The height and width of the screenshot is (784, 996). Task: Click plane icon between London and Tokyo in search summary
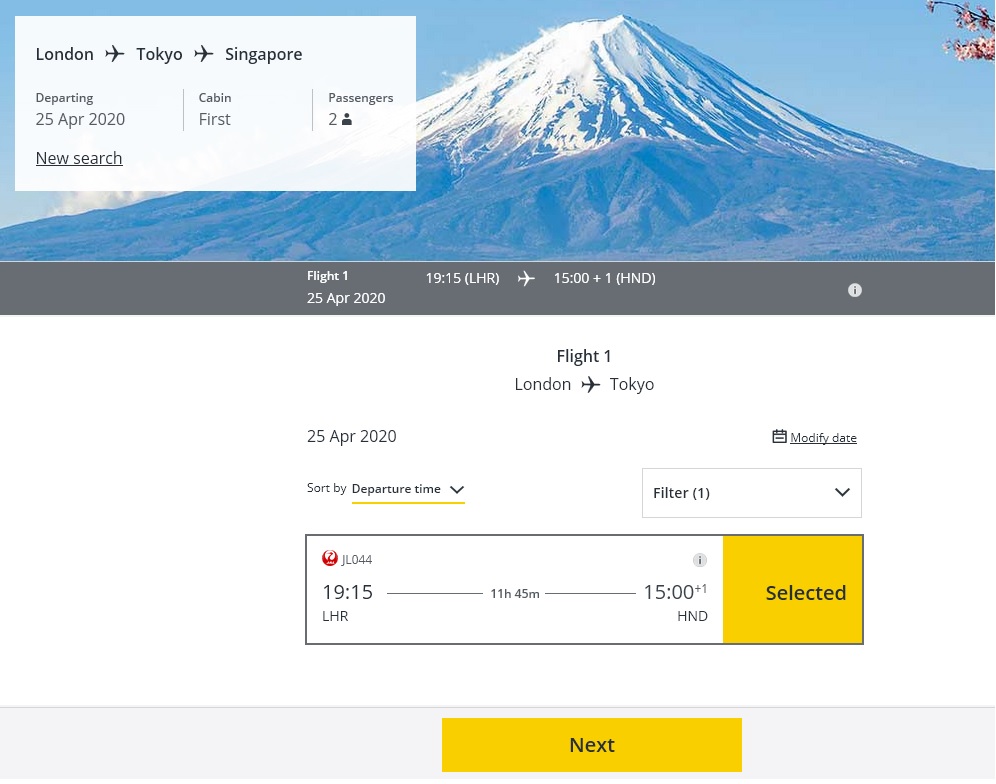(115, 54)
